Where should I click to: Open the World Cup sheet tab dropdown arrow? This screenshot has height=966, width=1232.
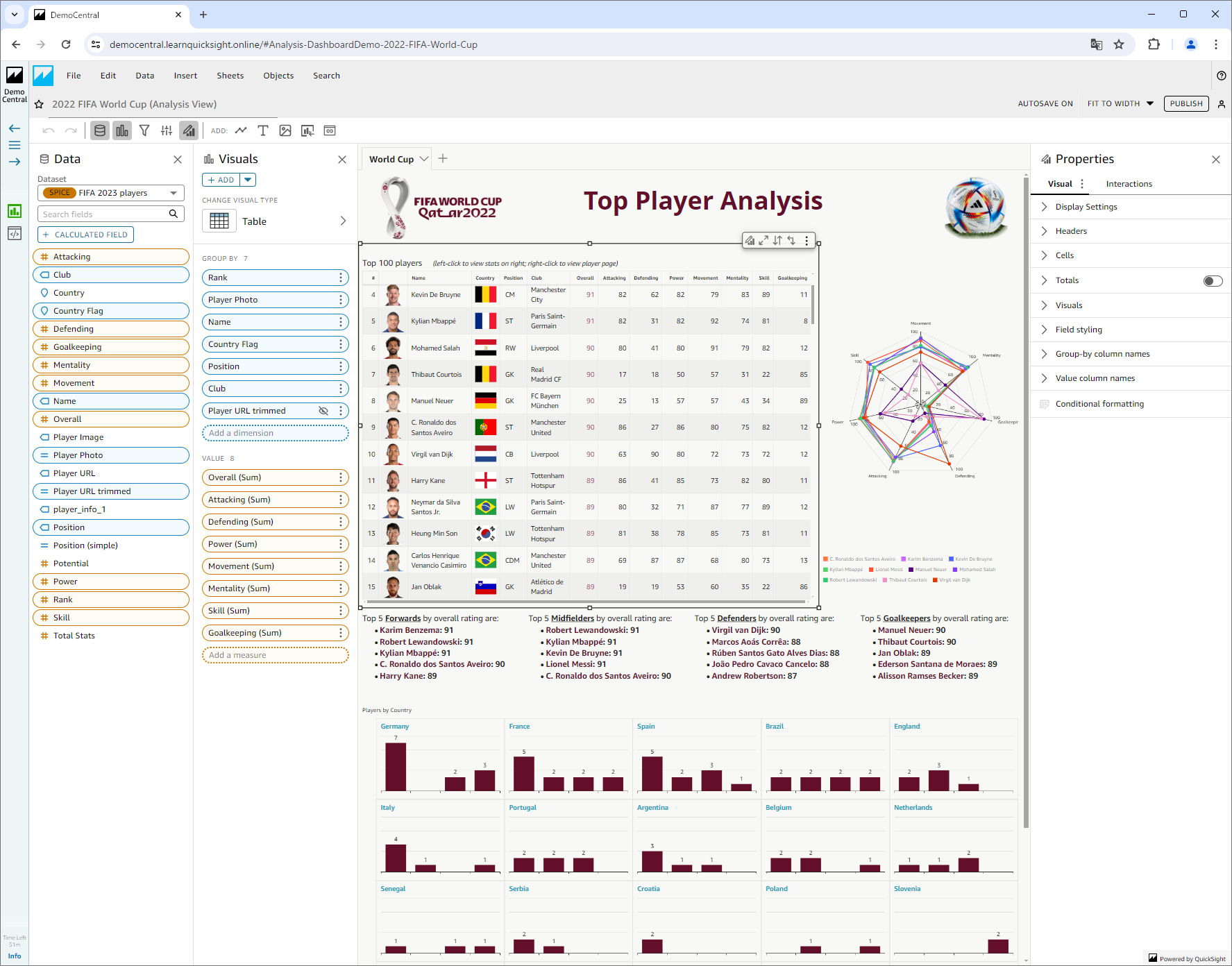(x=424, y=159)
